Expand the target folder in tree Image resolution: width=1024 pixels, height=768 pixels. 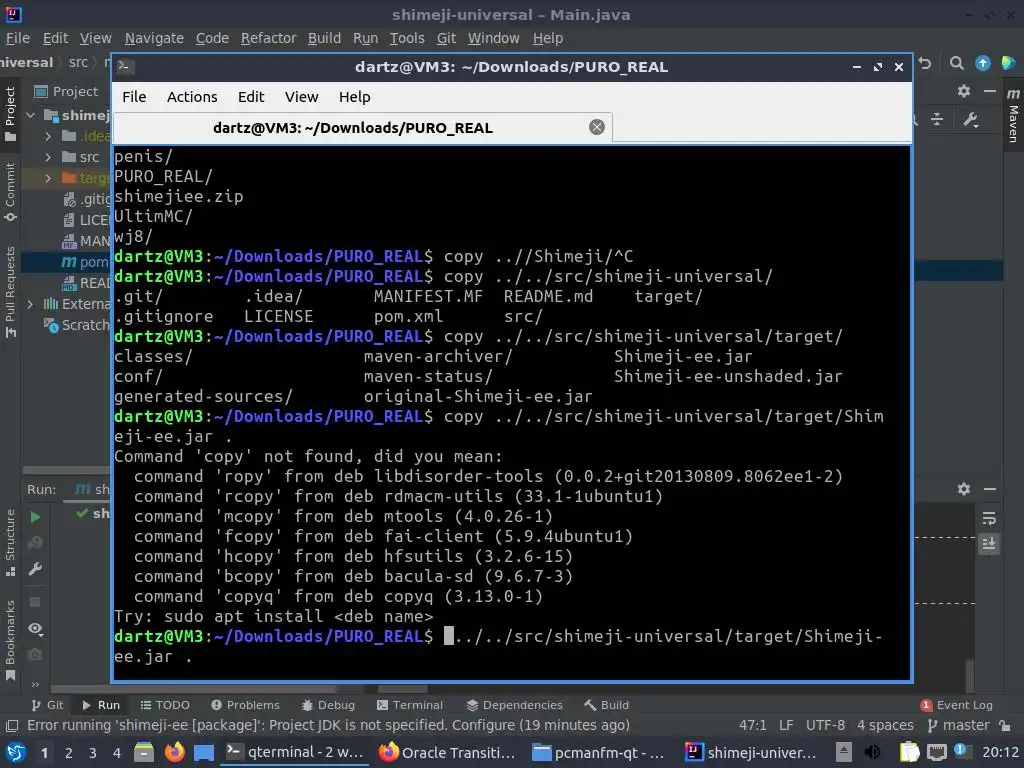[x=48, y=178]
